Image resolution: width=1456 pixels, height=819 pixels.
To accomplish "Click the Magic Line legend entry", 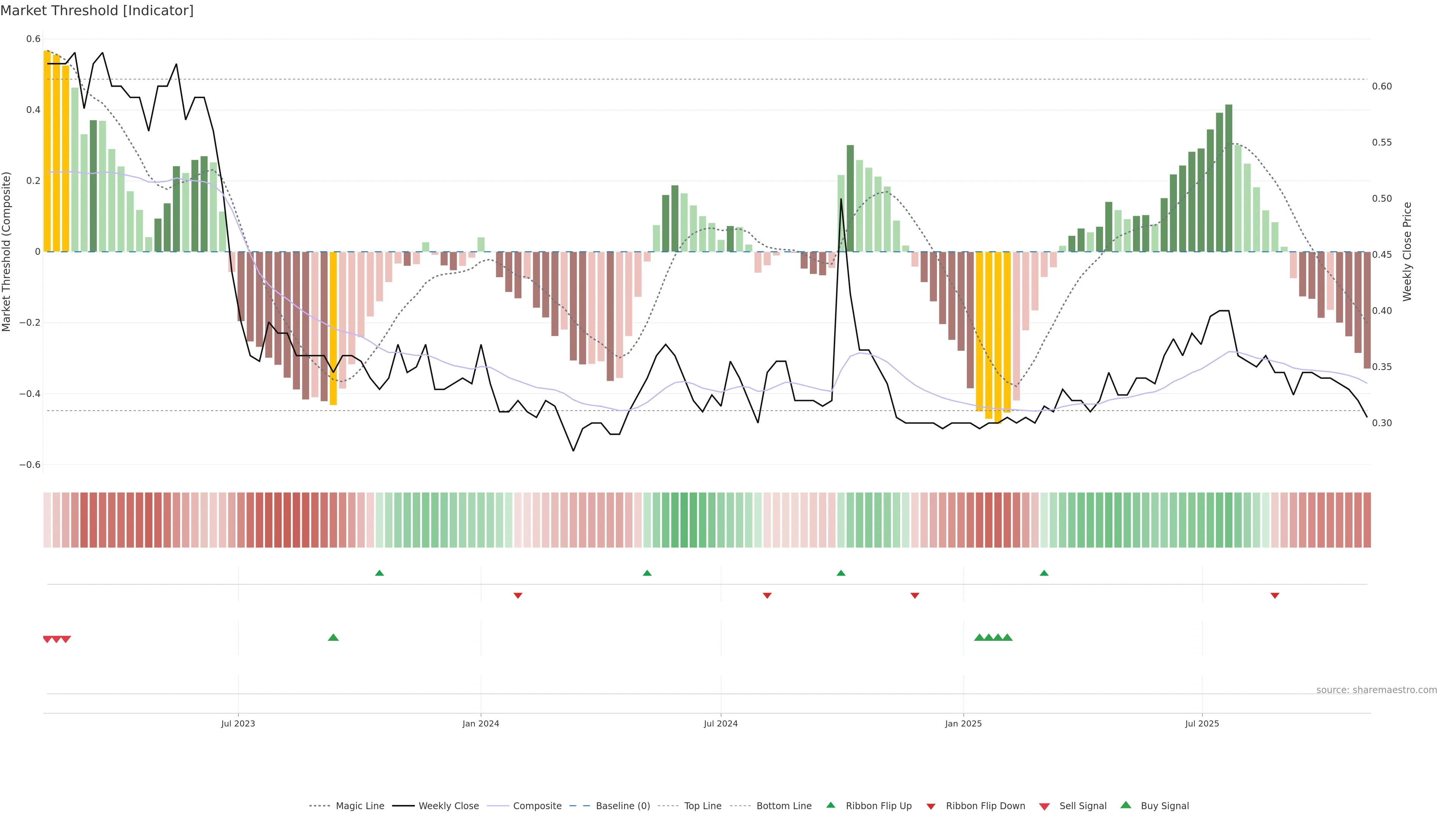I will (359, 806).
